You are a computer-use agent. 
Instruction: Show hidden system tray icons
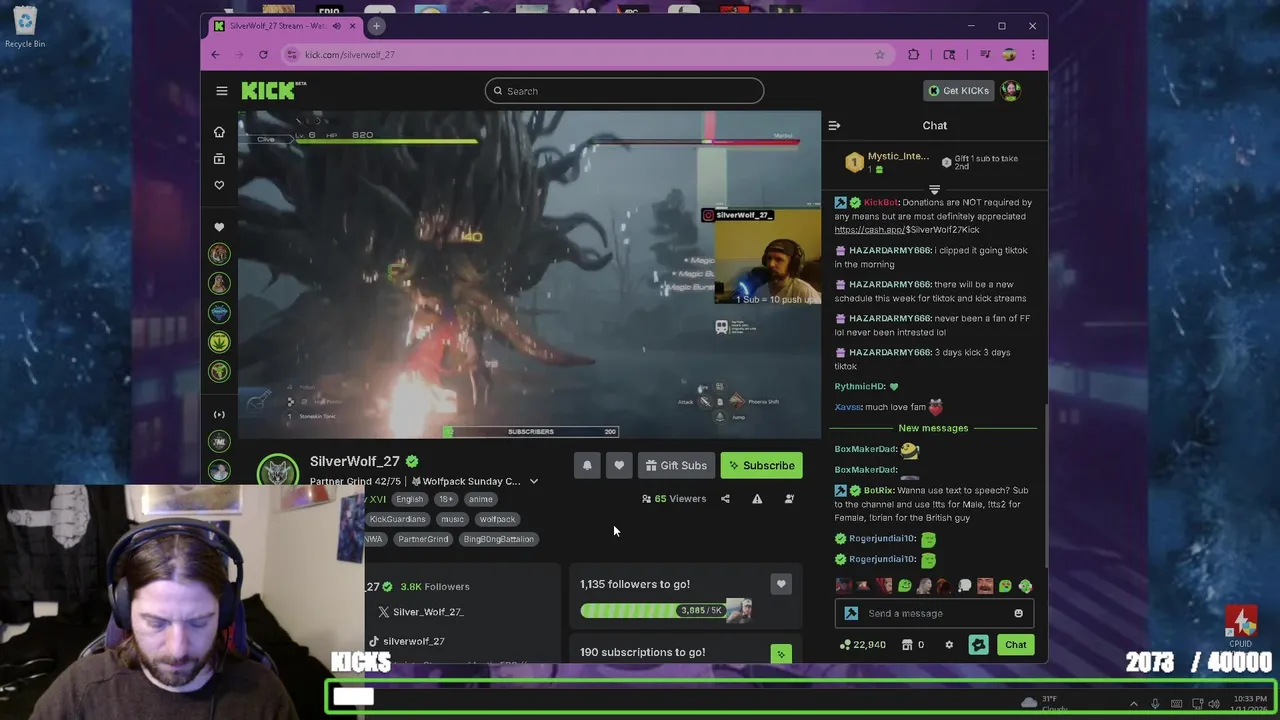point(1133,704)
